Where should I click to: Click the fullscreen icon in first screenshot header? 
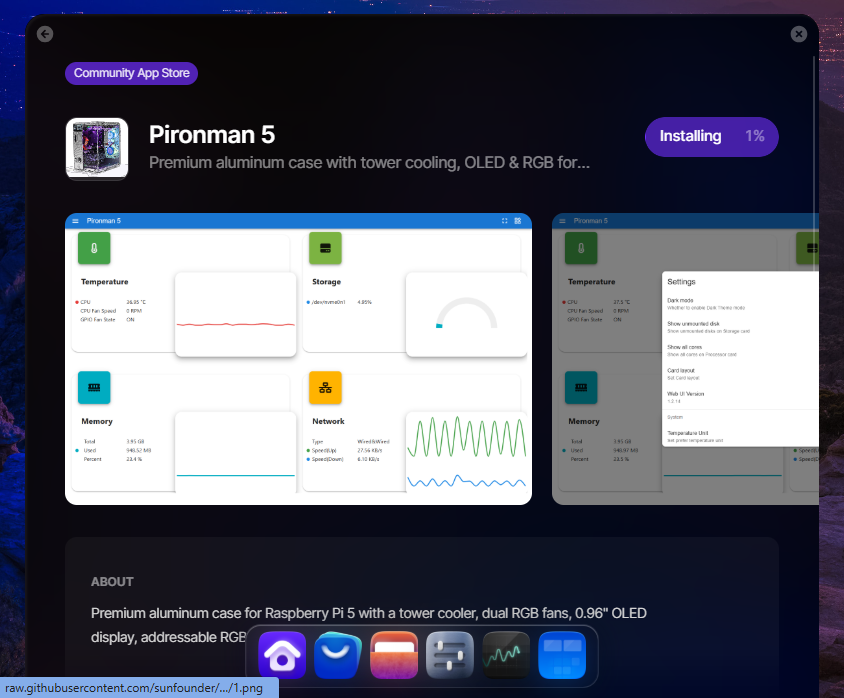504,221
